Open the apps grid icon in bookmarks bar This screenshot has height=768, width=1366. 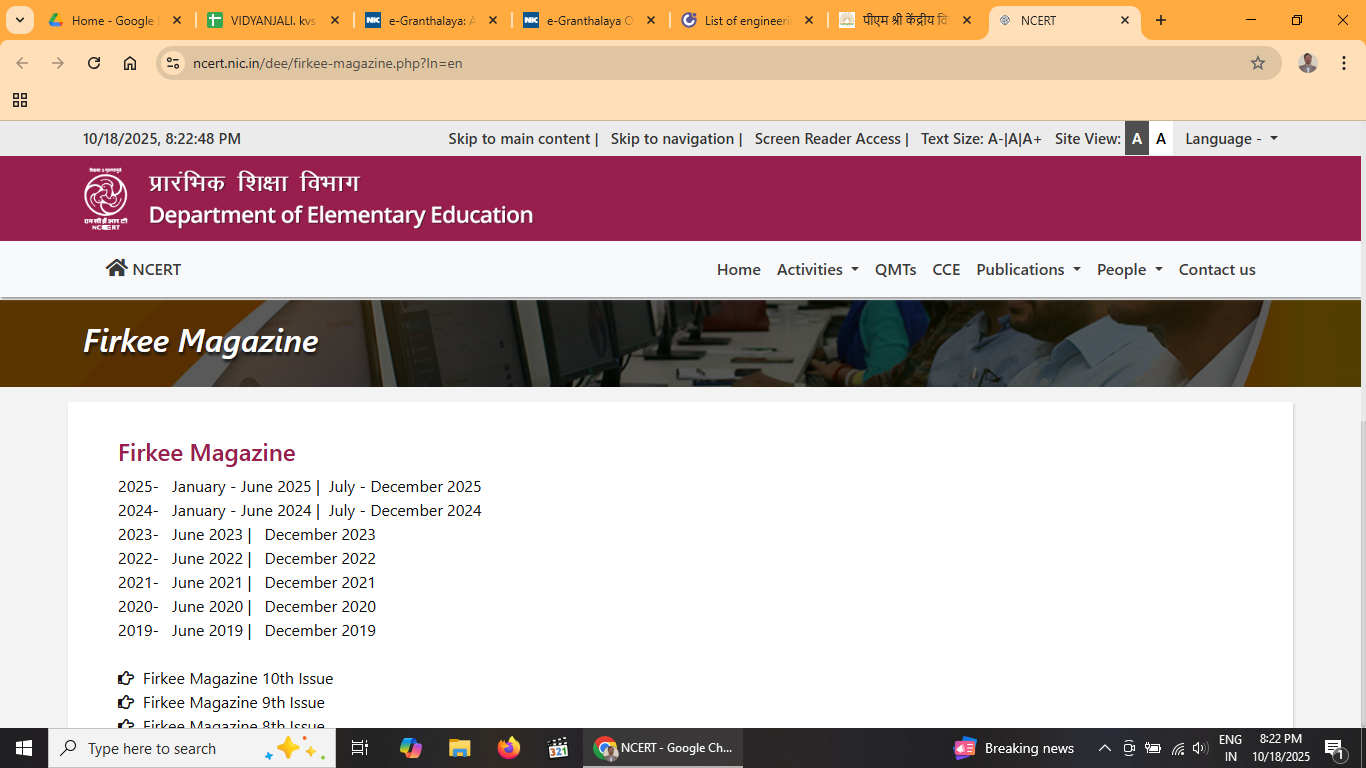click(x=20, y=100)
